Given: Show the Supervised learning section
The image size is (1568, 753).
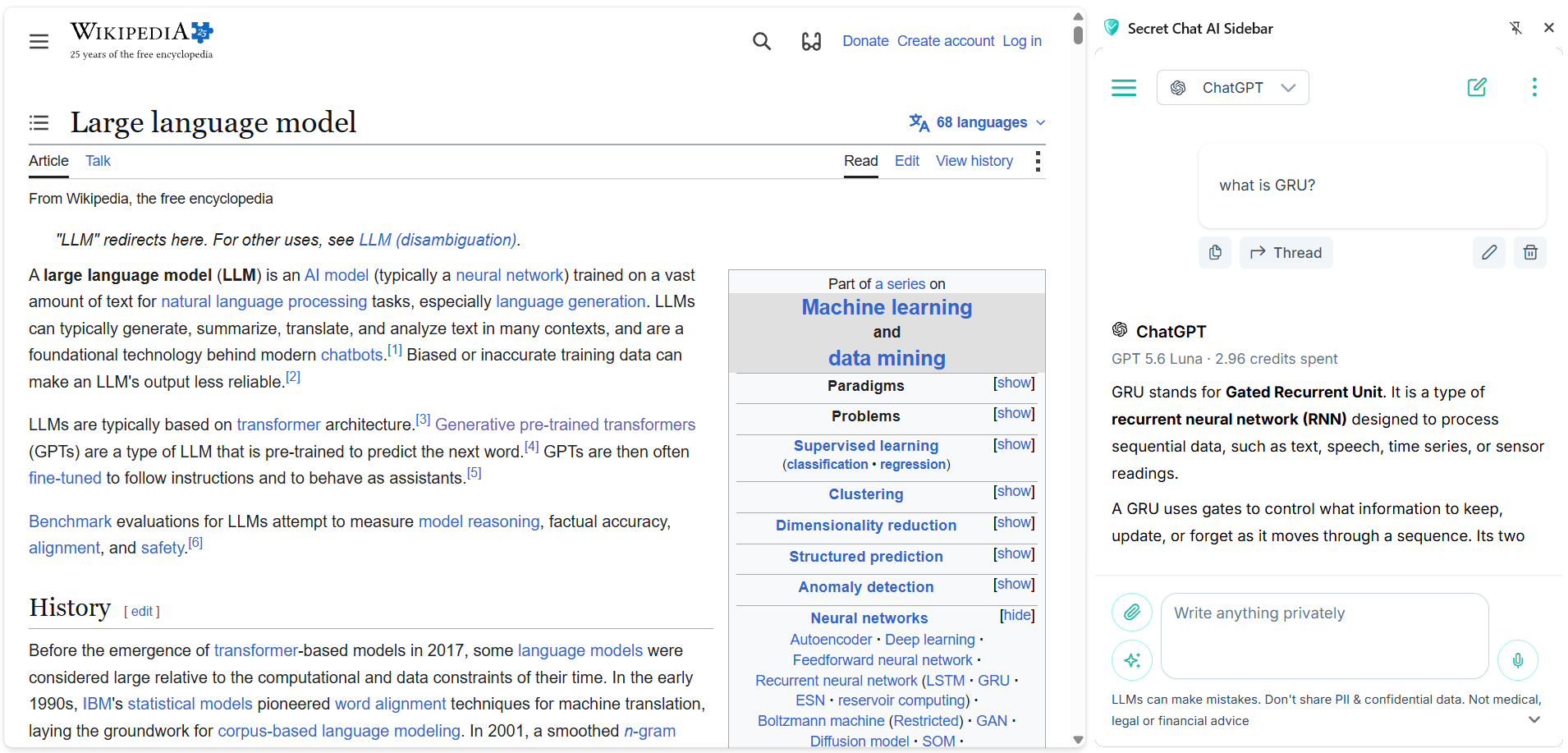Looking at the screenshot, I should [1014, 445].
